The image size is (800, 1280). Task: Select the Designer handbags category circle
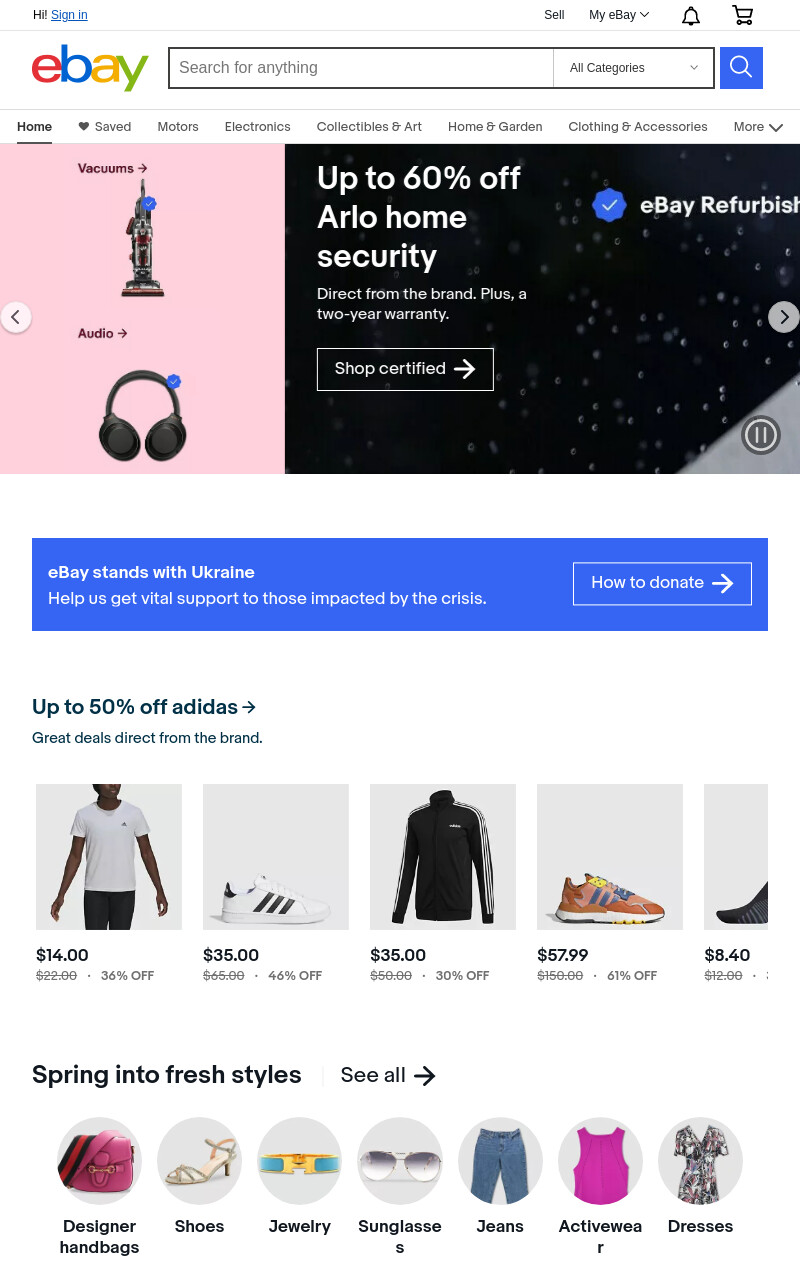pyautogui.click(x=99, y=1161)
